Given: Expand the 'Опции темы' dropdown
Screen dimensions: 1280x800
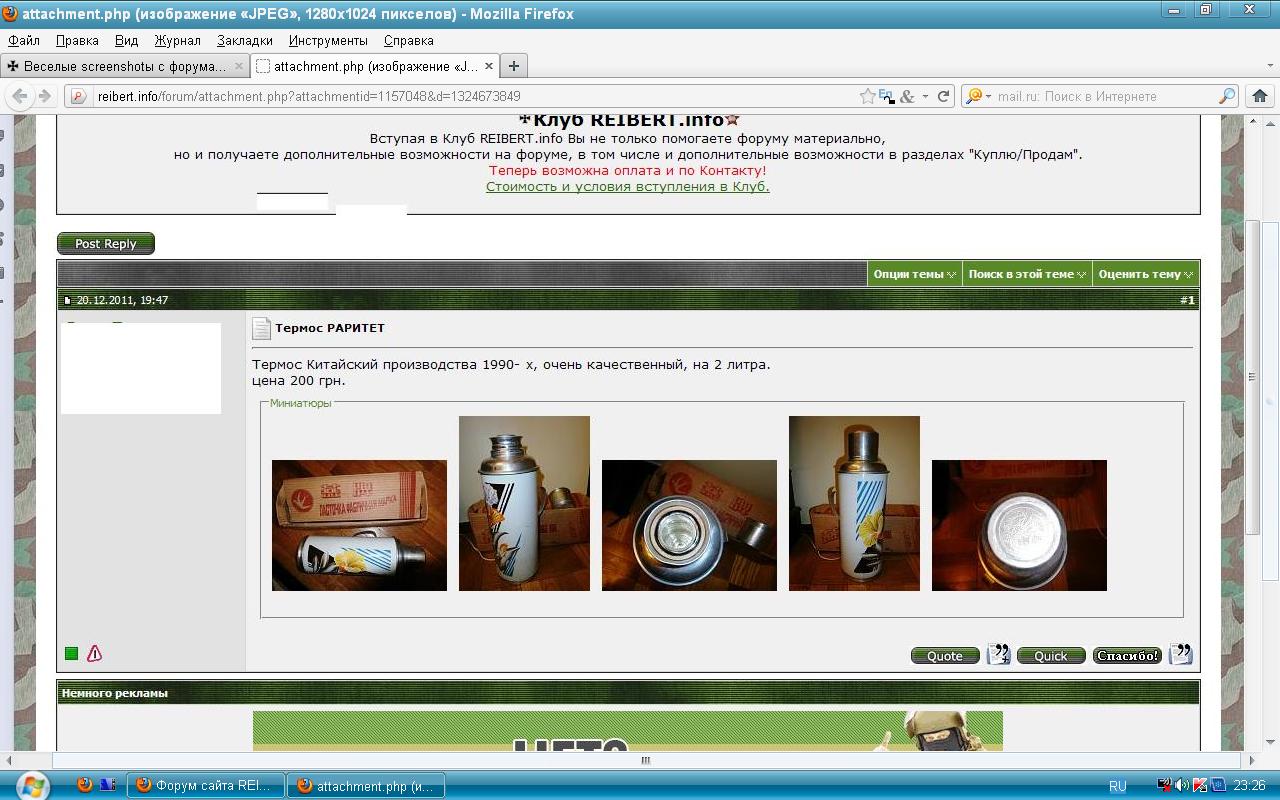Looking at the screenshot, I should pyautogui.click(x=914, y=274).
